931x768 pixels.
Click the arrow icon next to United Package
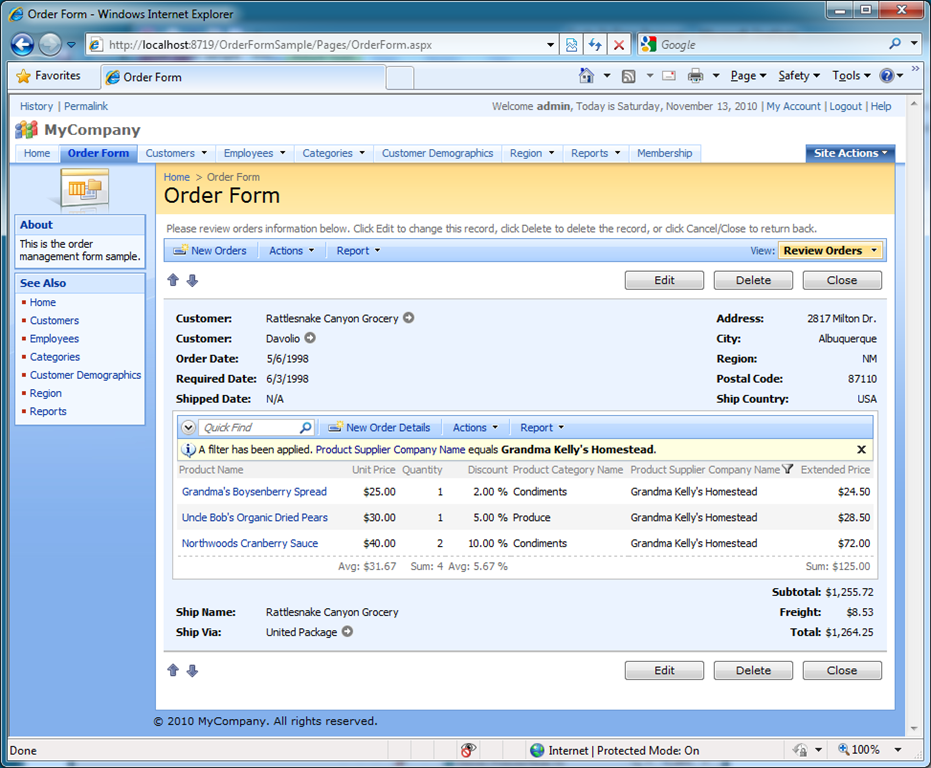point(347,631)
